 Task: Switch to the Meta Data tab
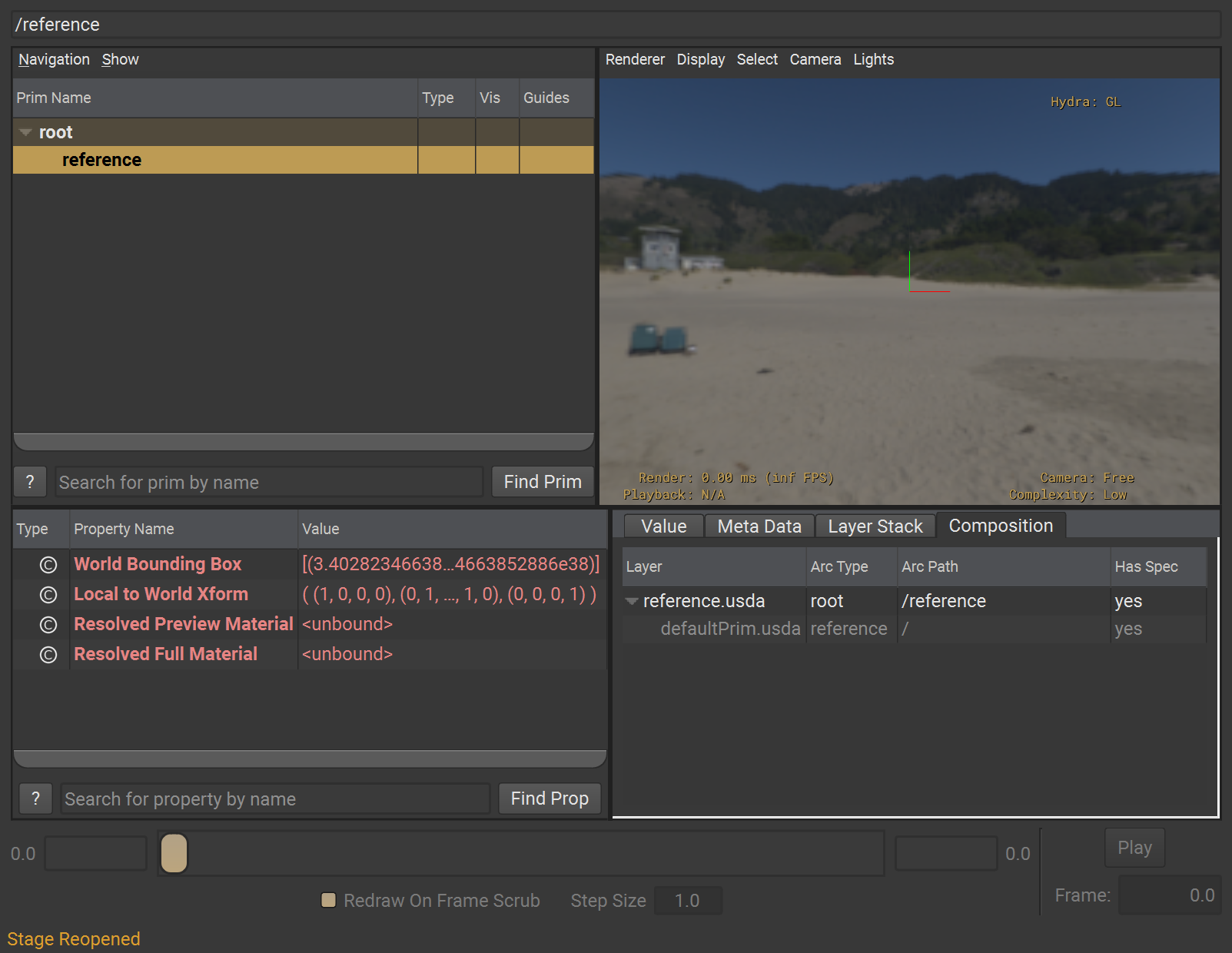click(x=759, y=526)
